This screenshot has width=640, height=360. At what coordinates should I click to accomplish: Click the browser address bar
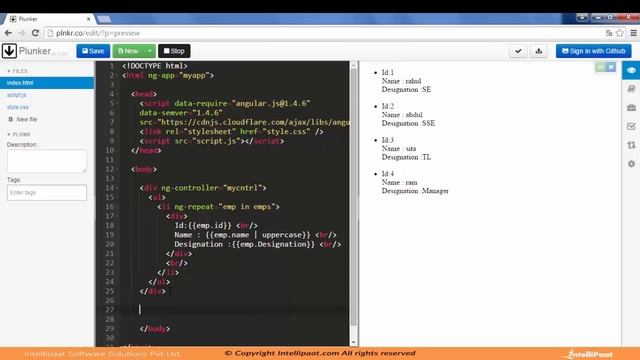click(322, 33)
